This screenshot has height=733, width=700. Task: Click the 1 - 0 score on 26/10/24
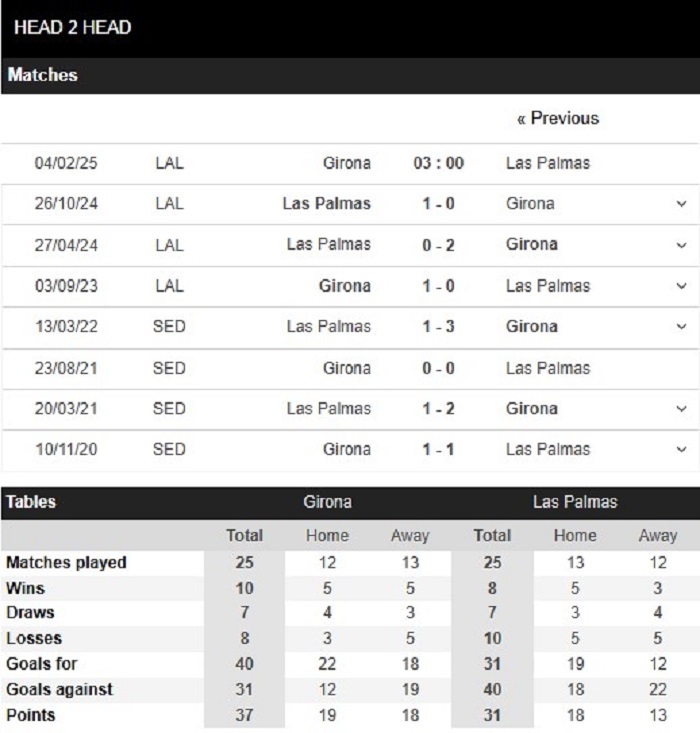438,204
